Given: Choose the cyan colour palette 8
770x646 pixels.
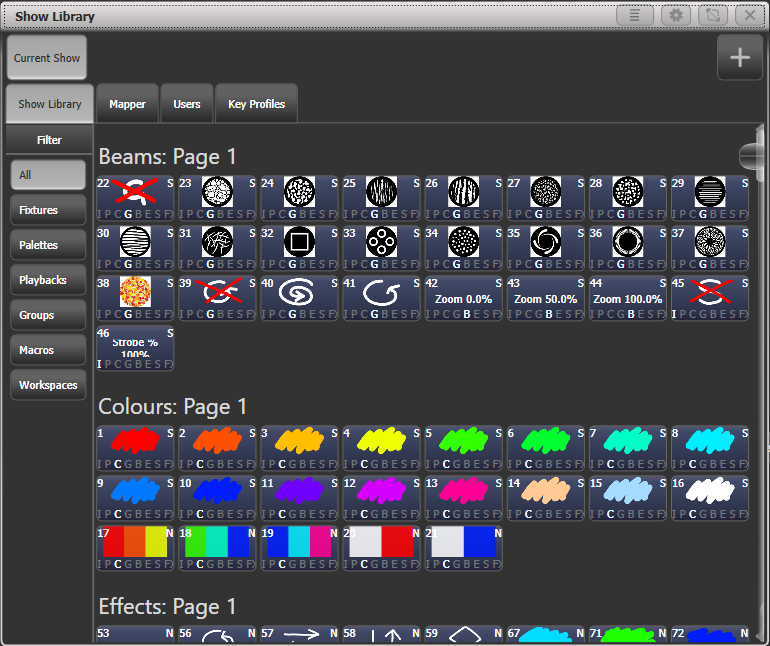Looking at the screenshot, I should [710, 447].
